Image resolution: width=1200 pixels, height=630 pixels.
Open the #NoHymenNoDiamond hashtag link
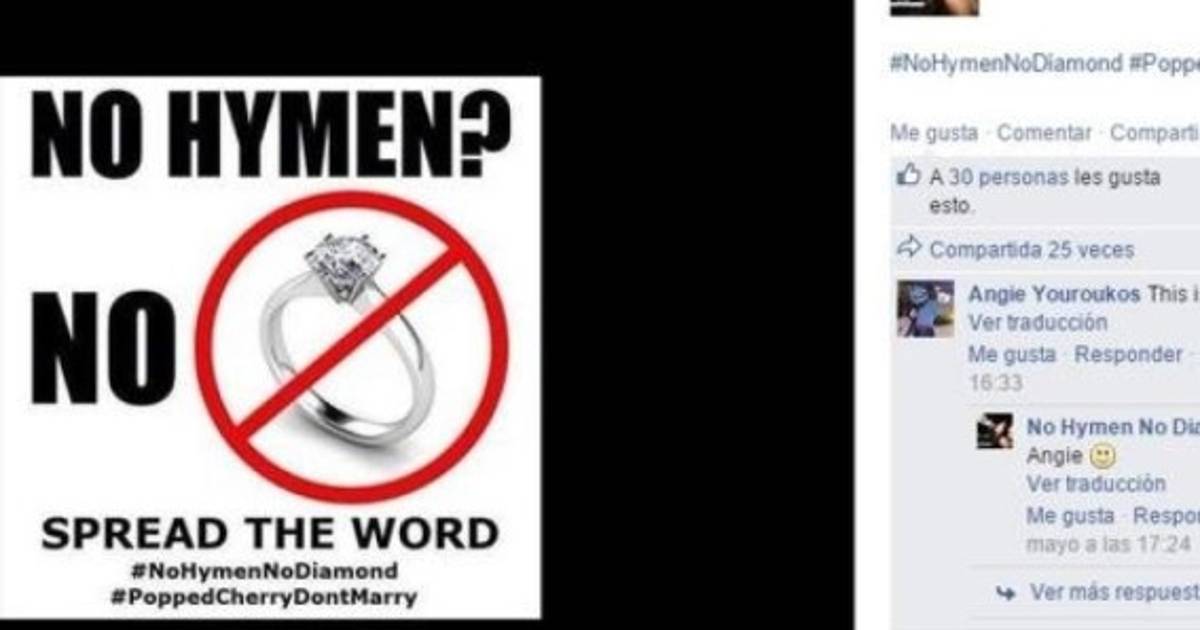point(1006,63)
